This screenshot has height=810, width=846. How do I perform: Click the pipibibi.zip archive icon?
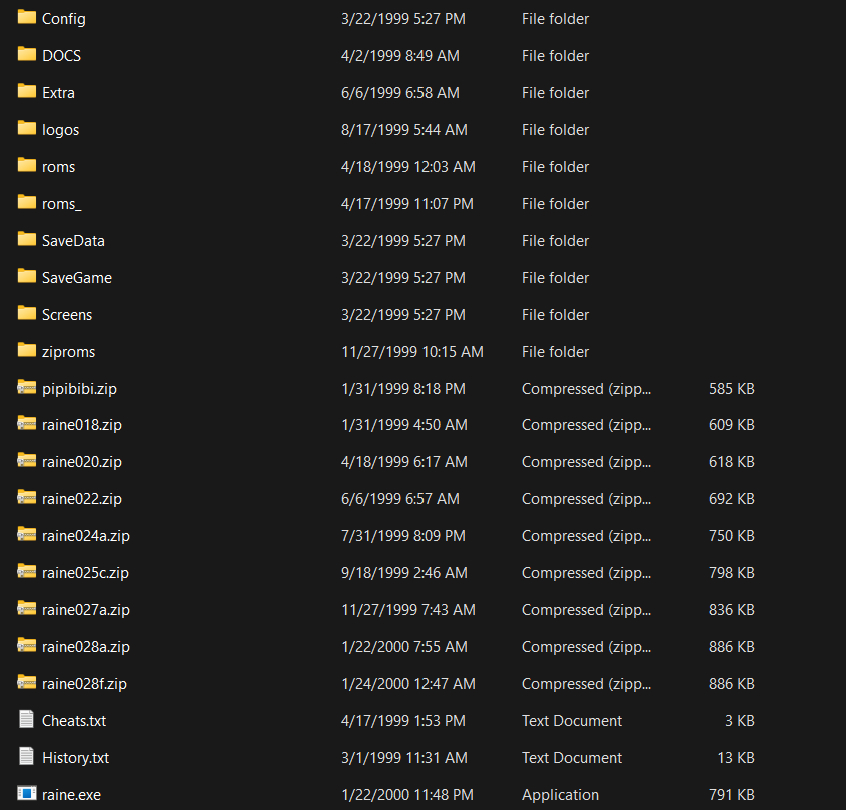[x=27, y=388]
